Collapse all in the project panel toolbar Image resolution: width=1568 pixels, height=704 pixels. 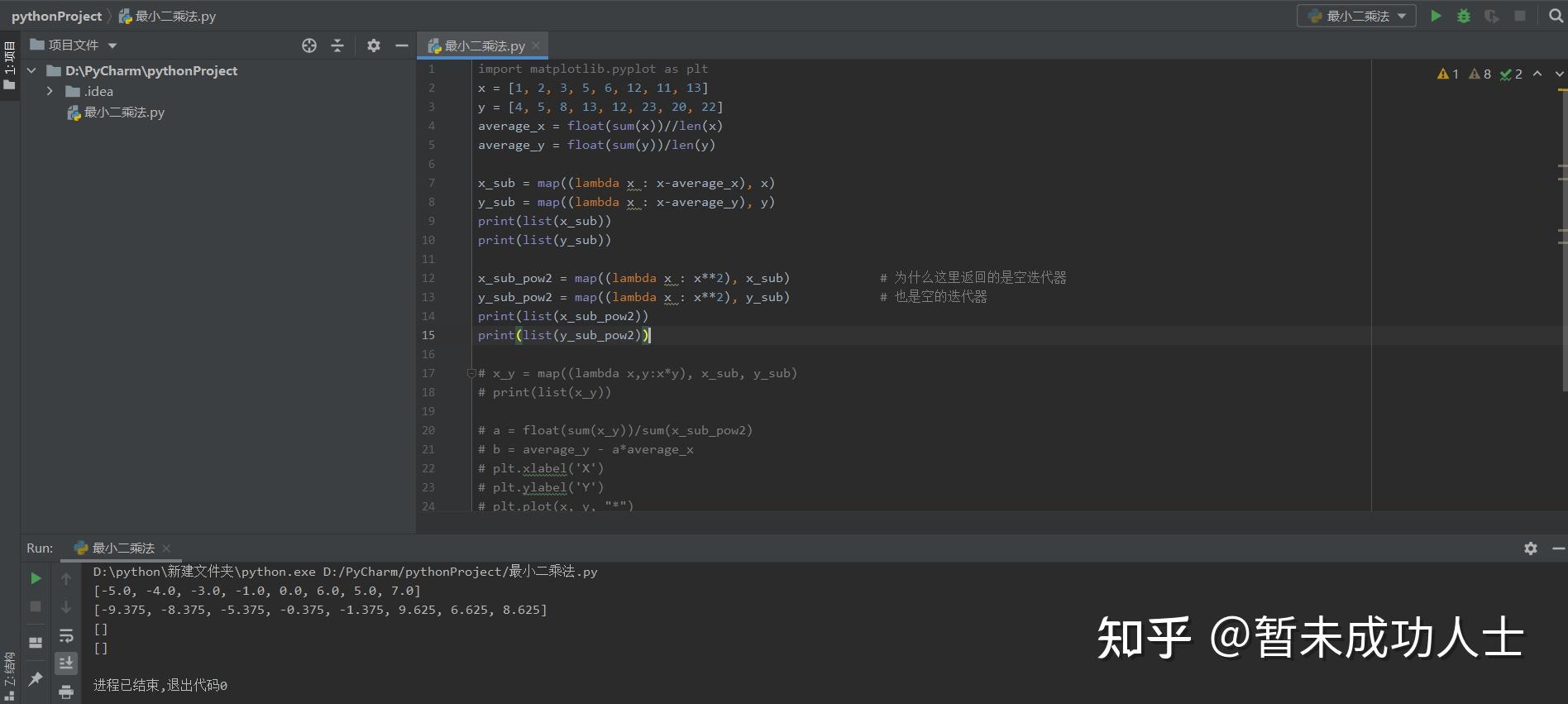tap(337, 45)
